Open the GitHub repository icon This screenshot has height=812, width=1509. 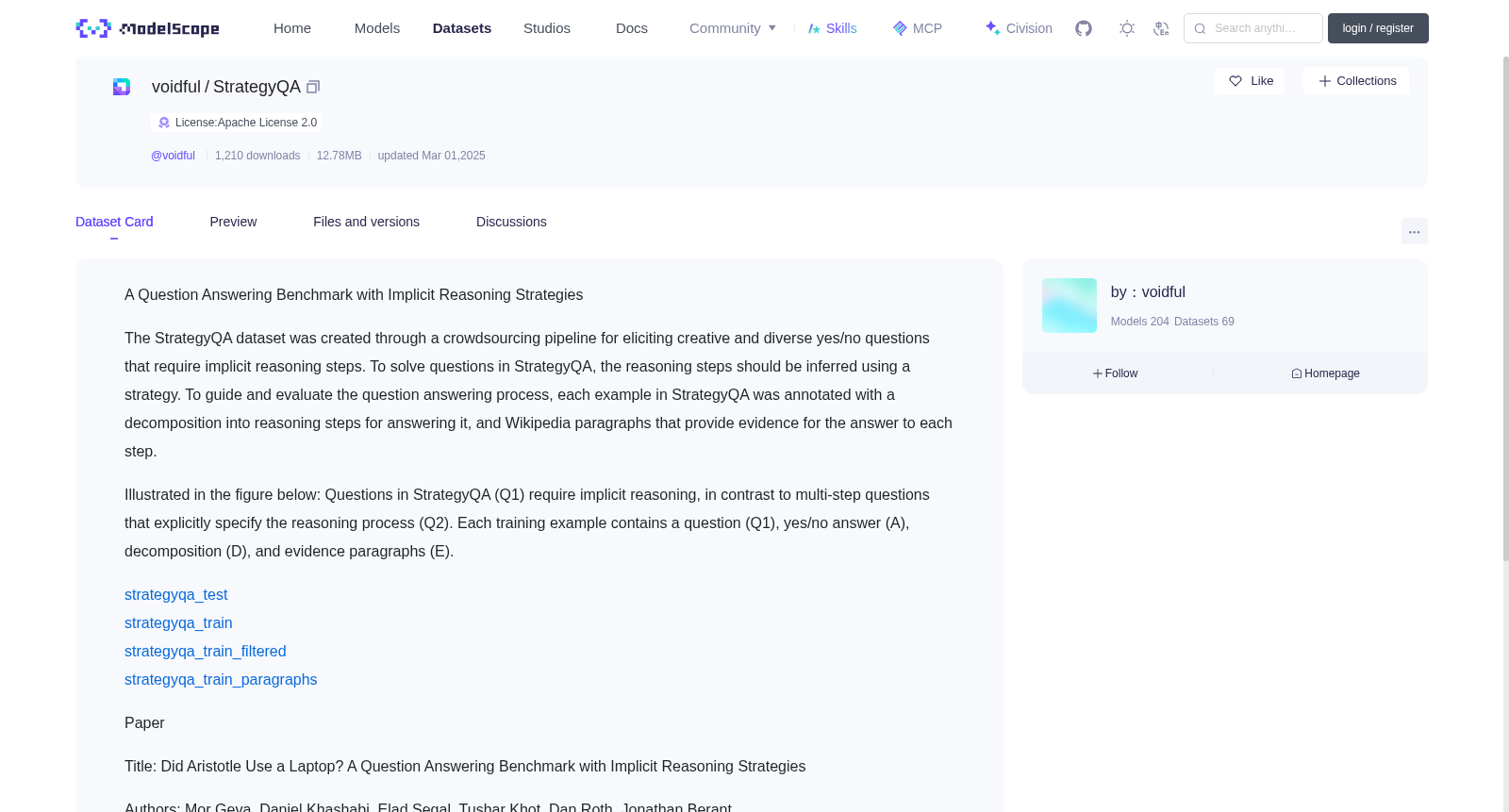1084,28
